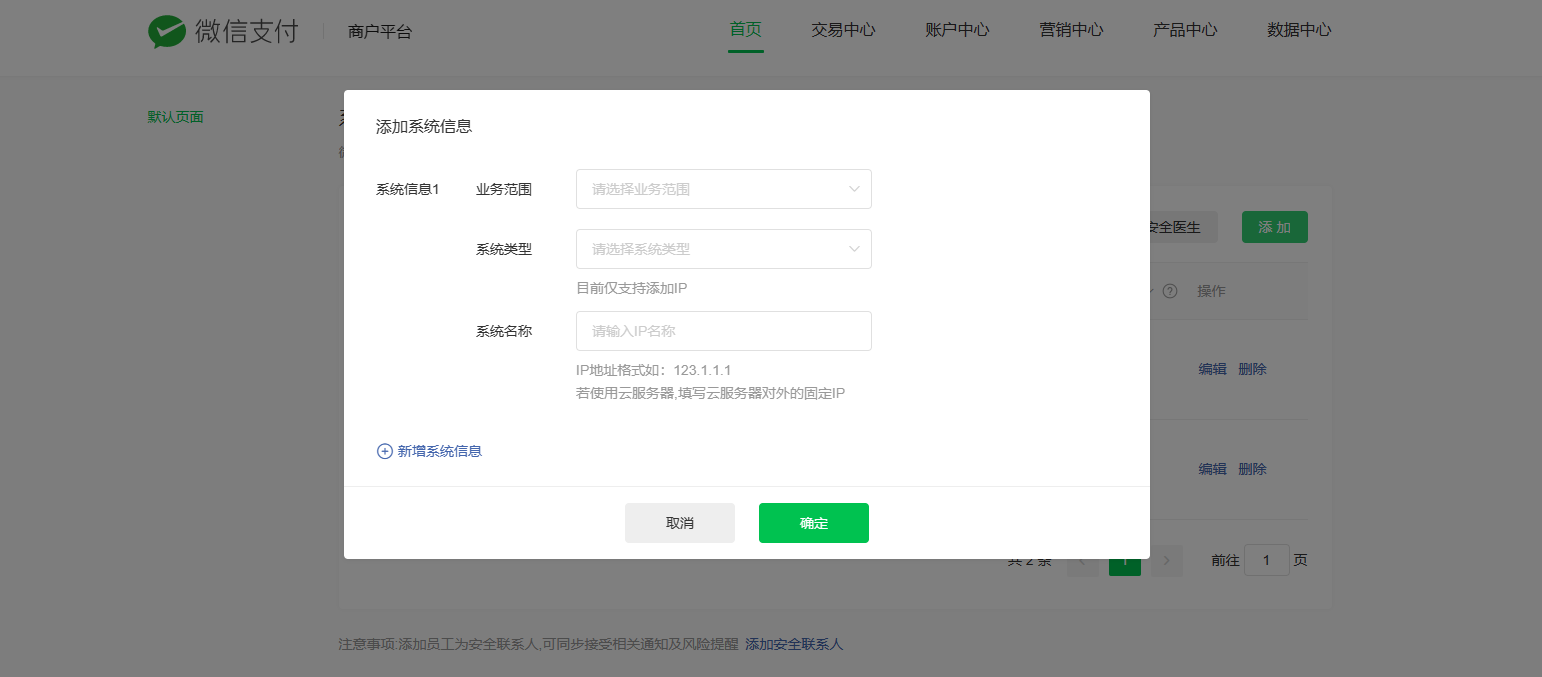Open the 数据中心 section

(x=1299, y=30)
